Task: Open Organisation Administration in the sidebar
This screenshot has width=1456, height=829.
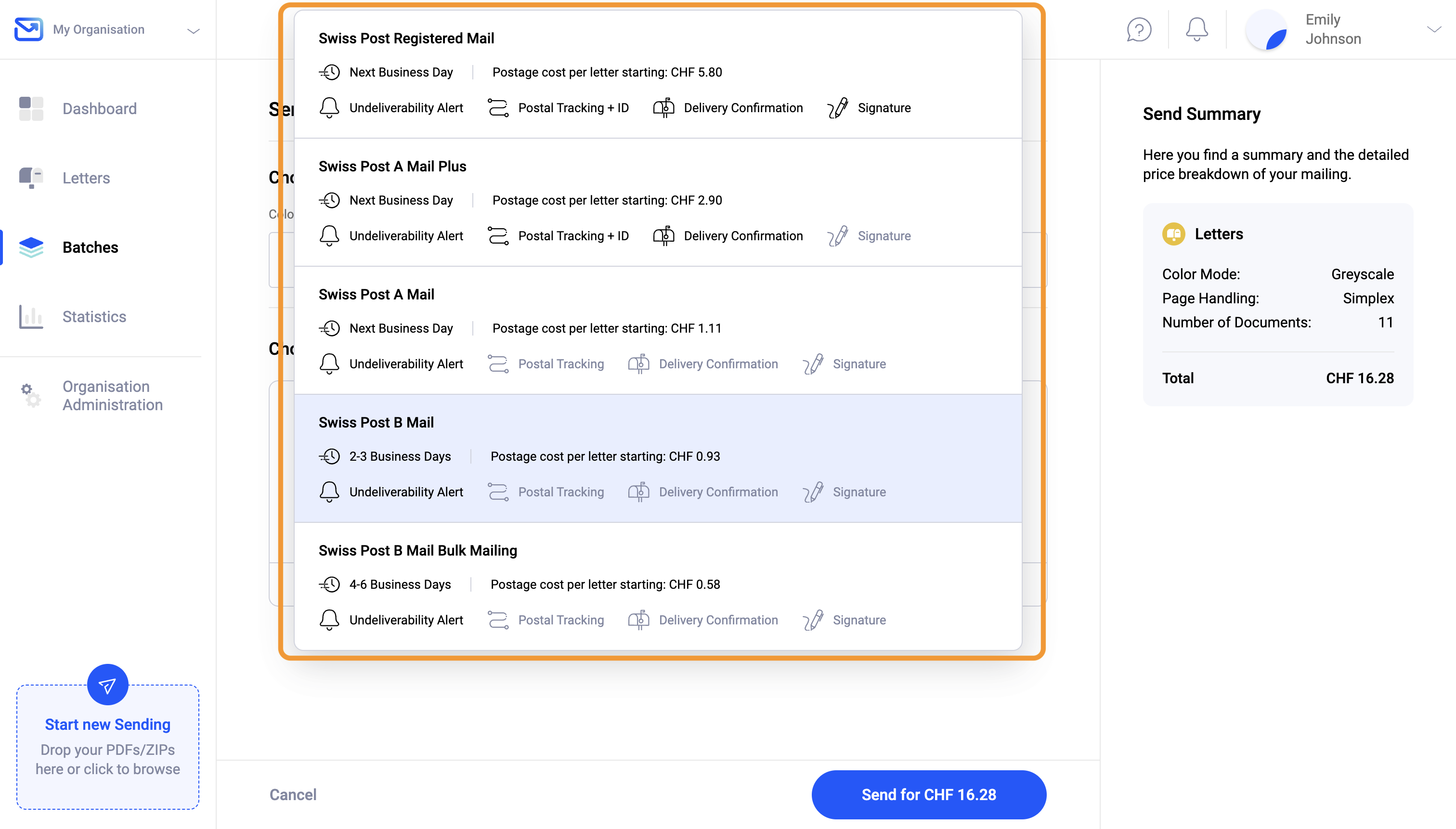Action: tap(113, 396)
